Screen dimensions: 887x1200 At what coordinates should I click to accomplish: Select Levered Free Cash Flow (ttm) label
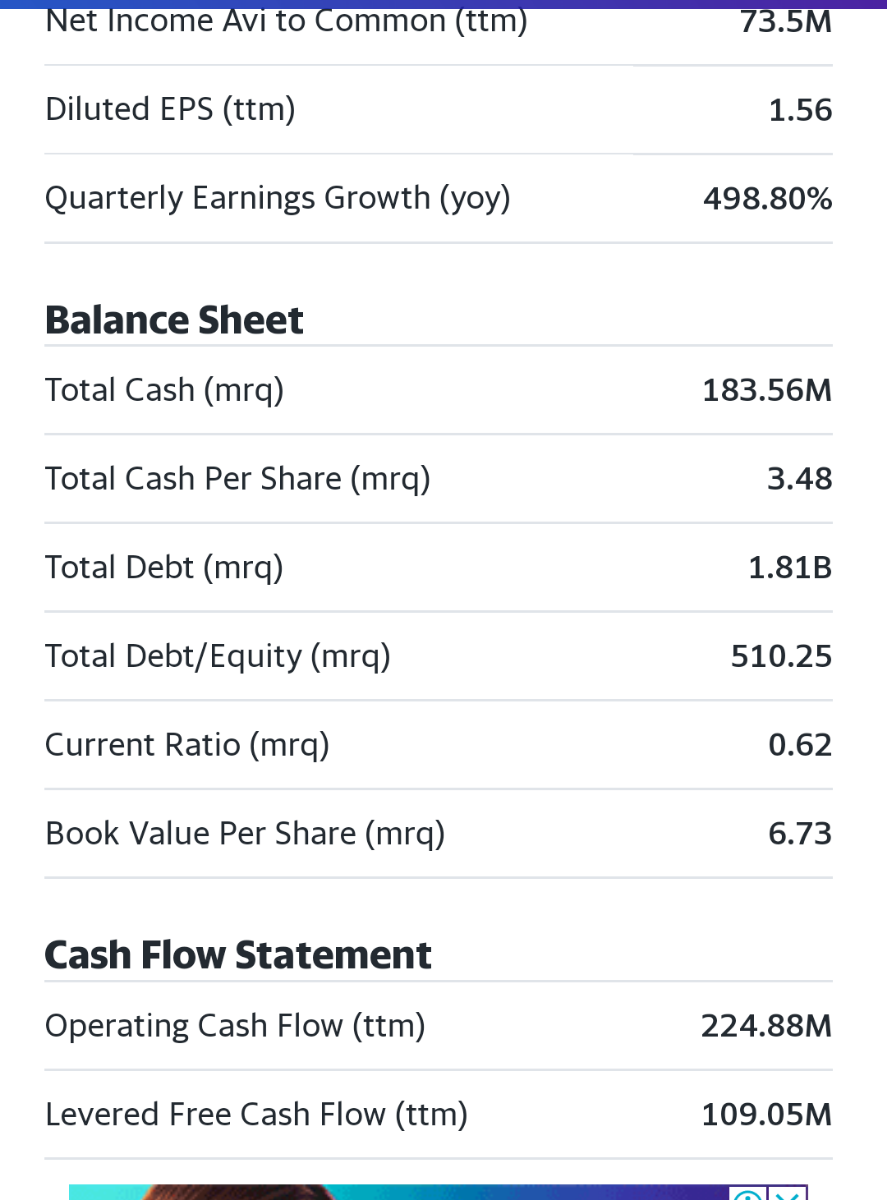pos(256,1114)
